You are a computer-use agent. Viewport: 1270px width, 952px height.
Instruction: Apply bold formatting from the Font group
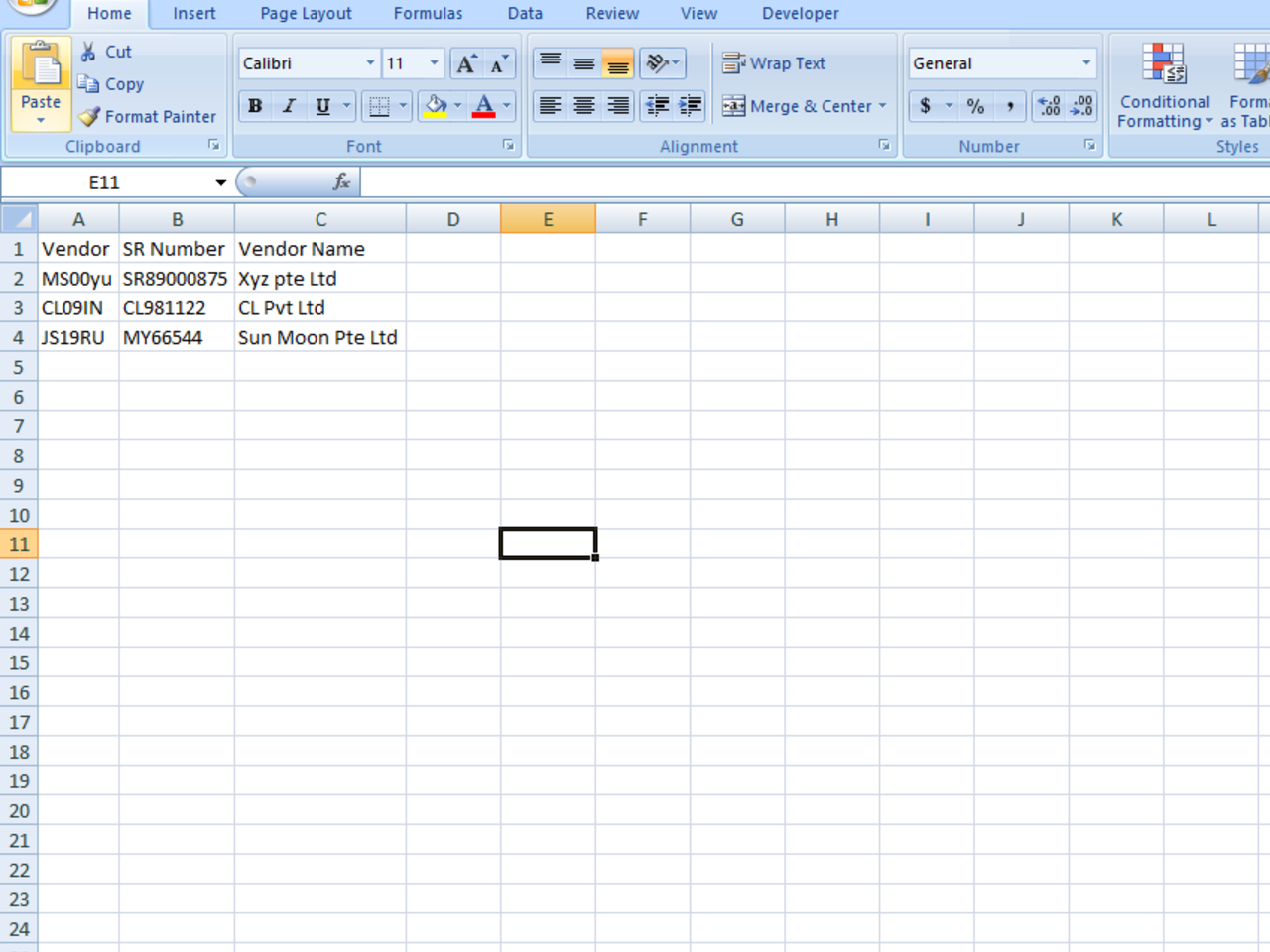click(256, 106)
